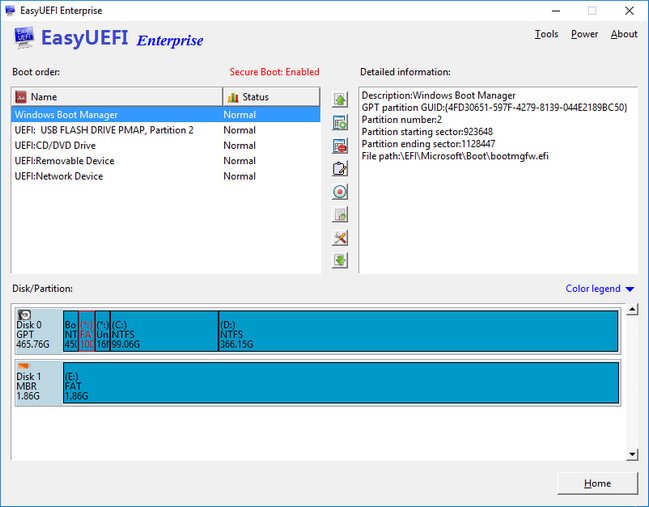
Task: Set one-time boot entry icon
Action: [340, 192]
